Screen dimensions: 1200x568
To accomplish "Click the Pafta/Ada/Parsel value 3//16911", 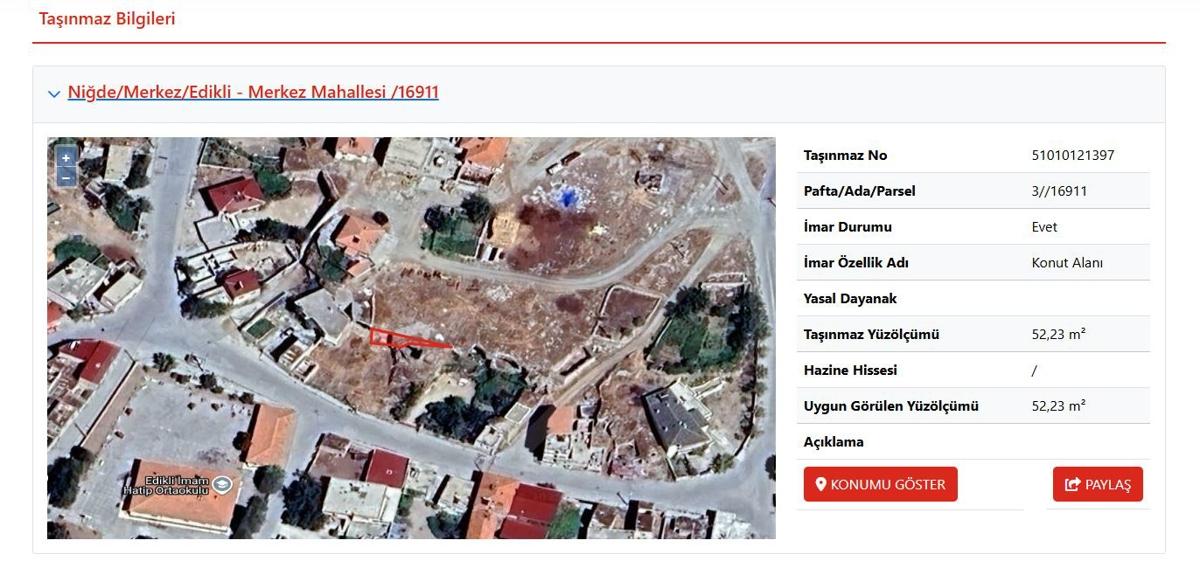I will pyautogui.click(x=1059, y=191).
